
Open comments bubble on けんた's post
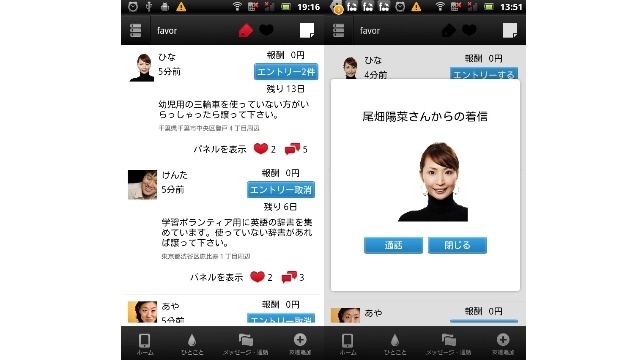(289, 277)
